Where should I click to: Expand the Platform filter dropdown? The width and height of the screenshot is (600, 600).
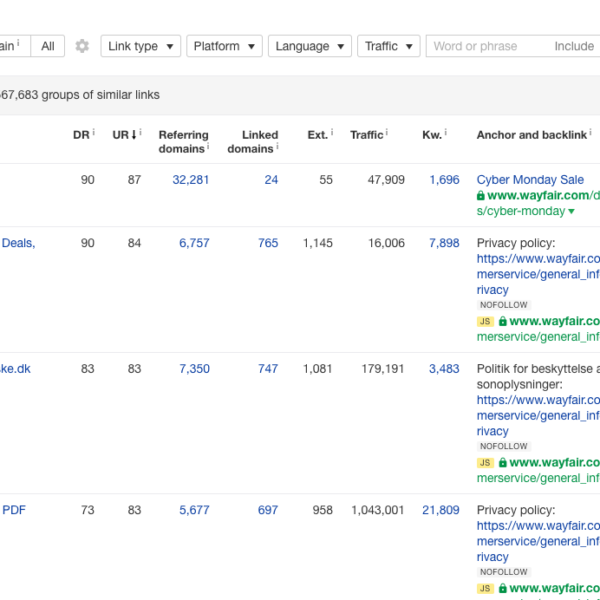224,46
